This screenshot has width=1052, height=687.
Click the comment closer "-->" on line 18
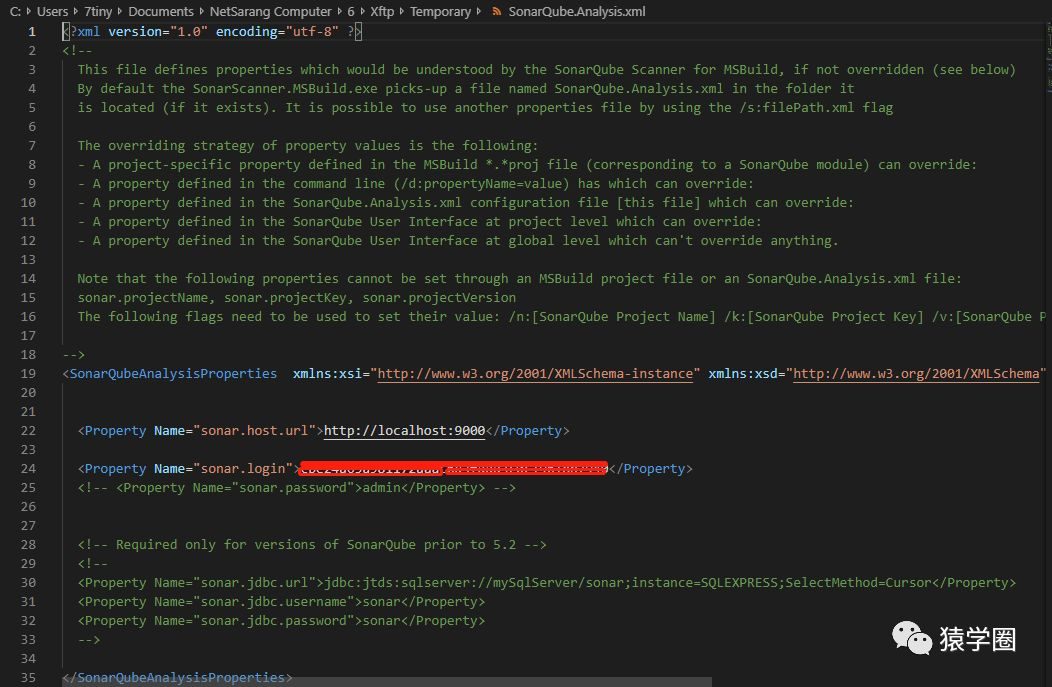74,355
